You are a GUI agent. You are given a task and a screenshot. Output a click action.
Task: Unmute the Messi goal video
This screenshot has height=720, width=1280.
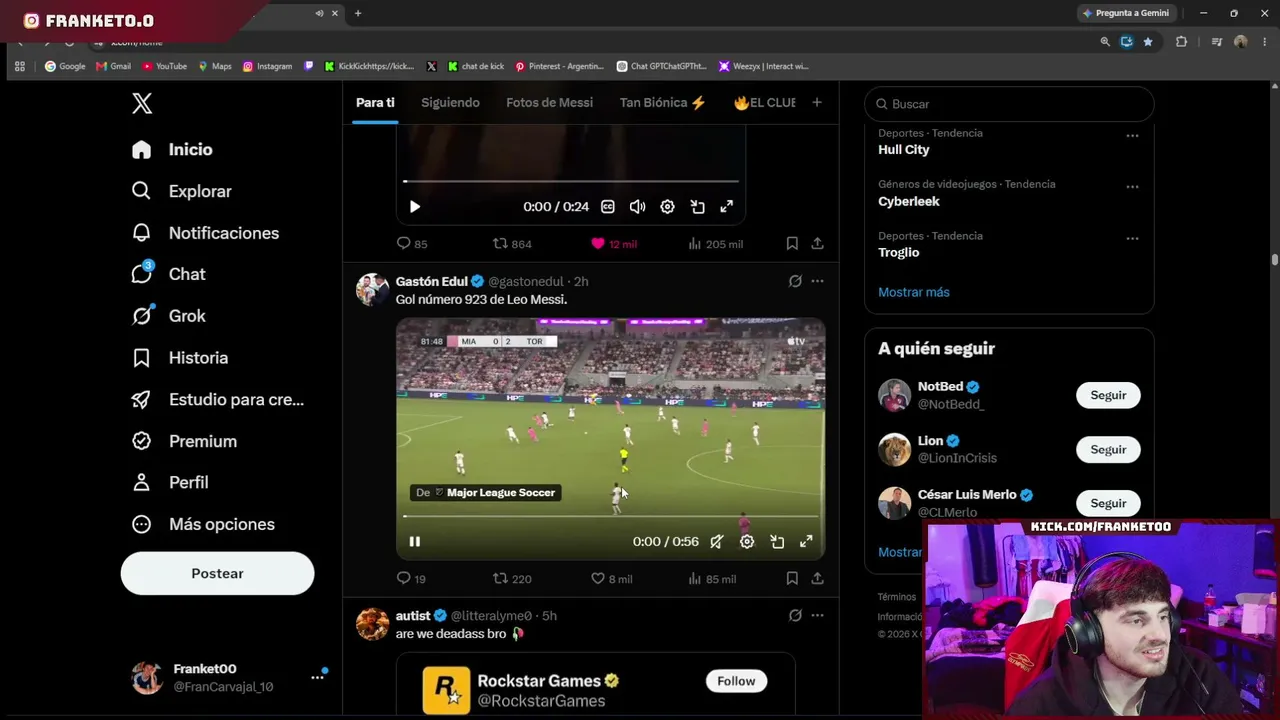tap(717, 541)
